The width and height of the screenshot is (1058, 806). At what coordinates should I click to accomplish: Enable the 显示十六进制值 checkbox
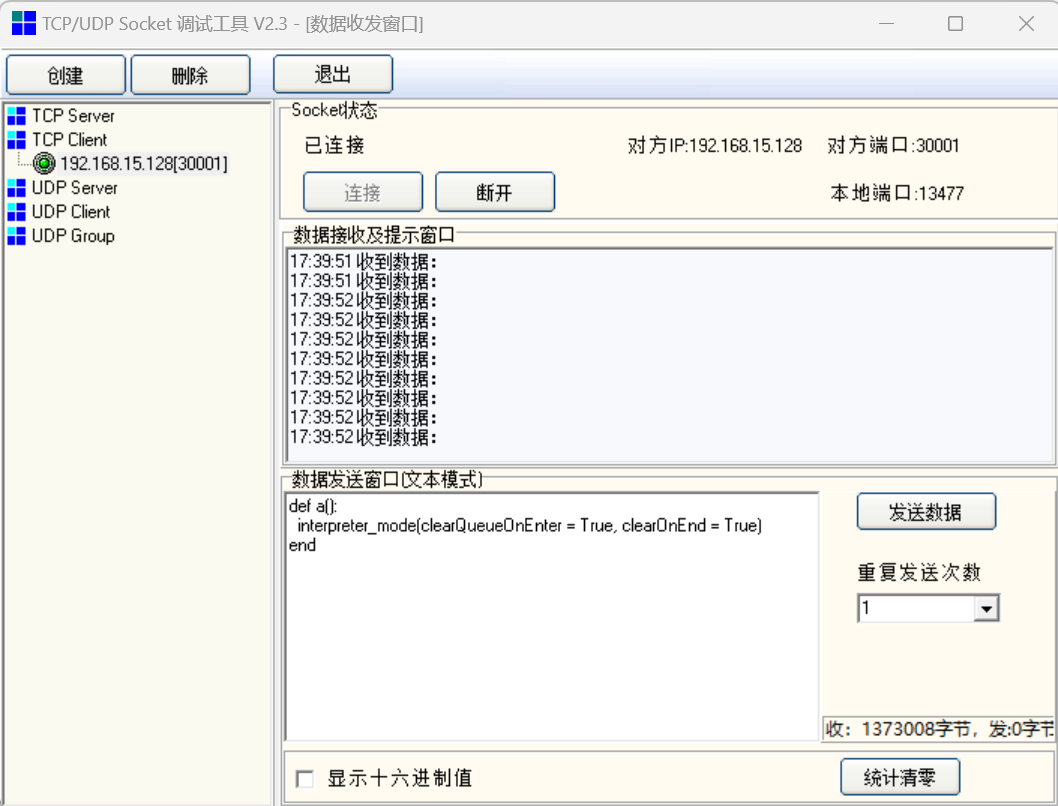(x=305, y=778)
